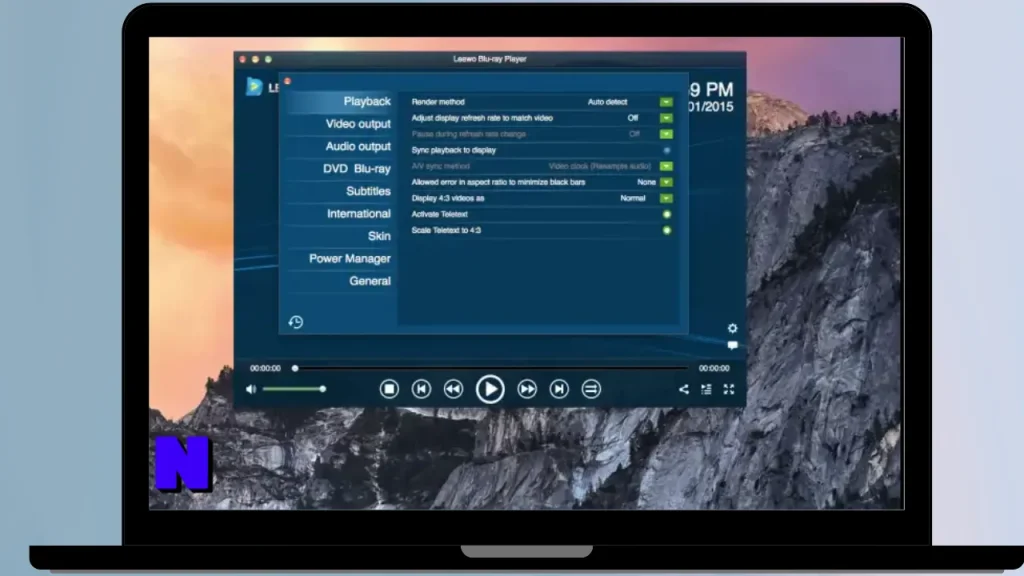Expand Adjust display refresh rate dropdown
The height and width of the screenshot is (576, 1024).
point(666,118)
